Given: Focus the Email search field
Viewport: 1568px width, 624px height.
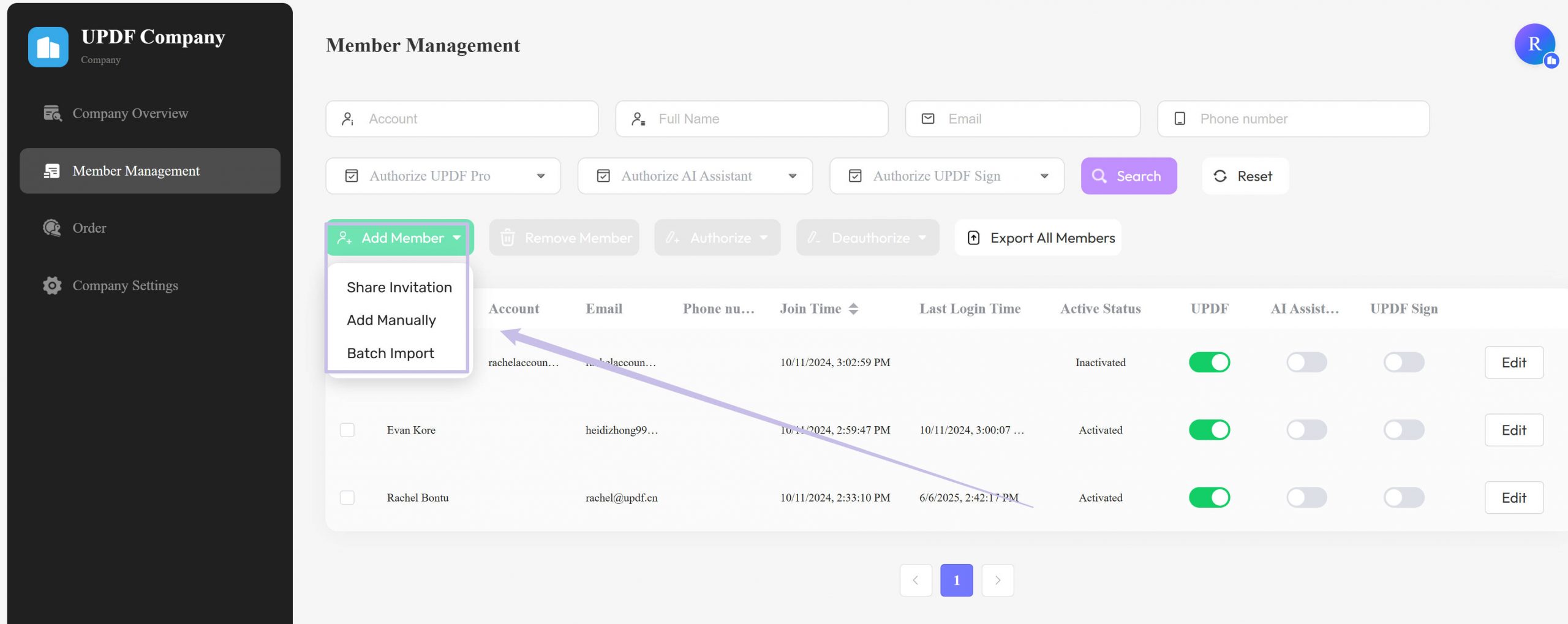Looking at the screenshot, I should 1022,119.
